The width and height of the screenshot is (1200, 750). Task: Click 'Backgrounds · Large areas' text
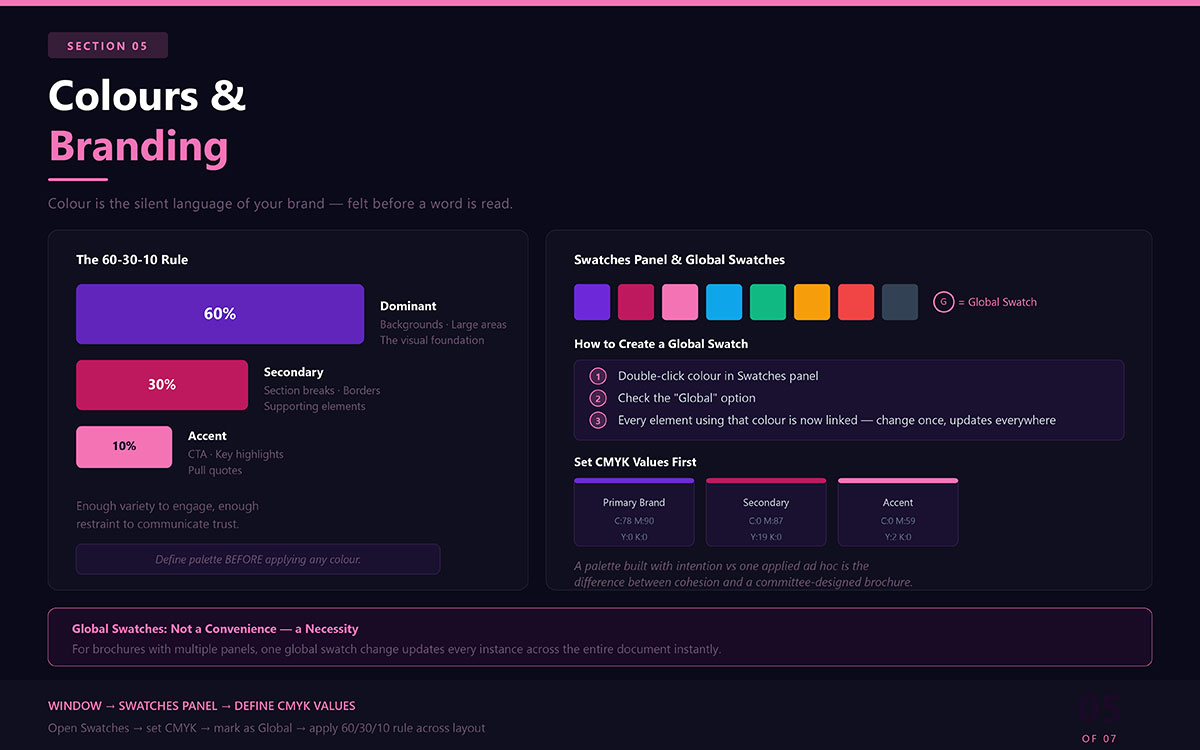click(443, 324)
